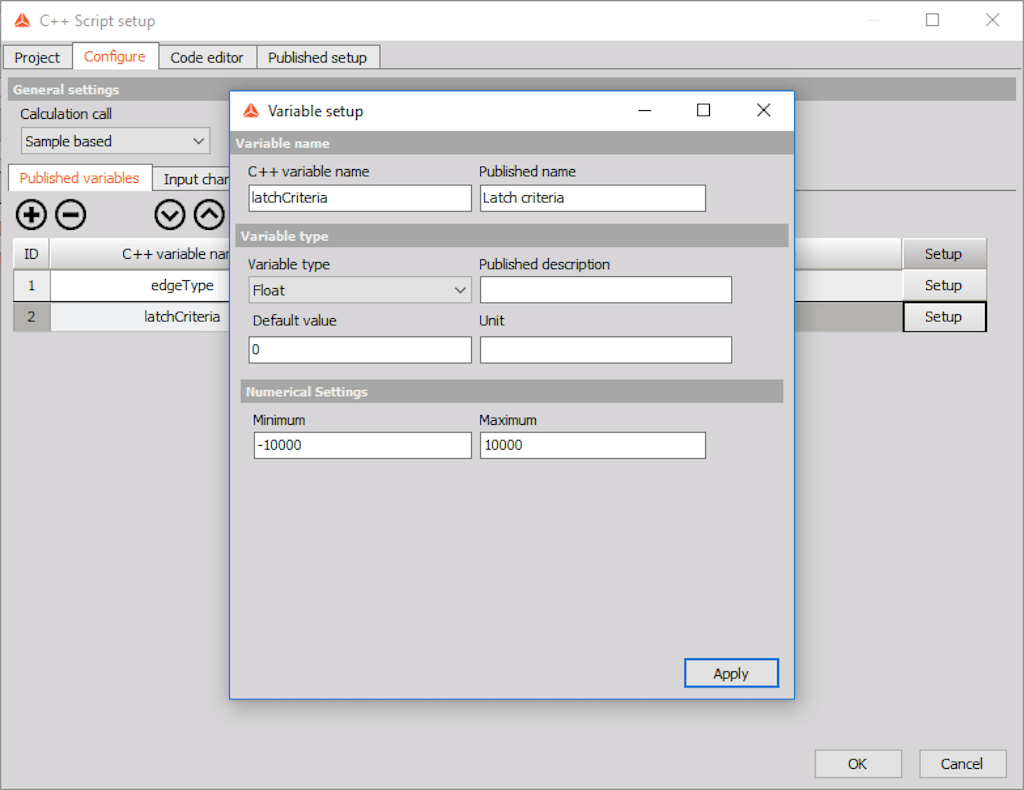This screenshot has height=790, width=1024.
Task: Click Cancel in the C++ Script setup window
Action: (x=962, y=764)
